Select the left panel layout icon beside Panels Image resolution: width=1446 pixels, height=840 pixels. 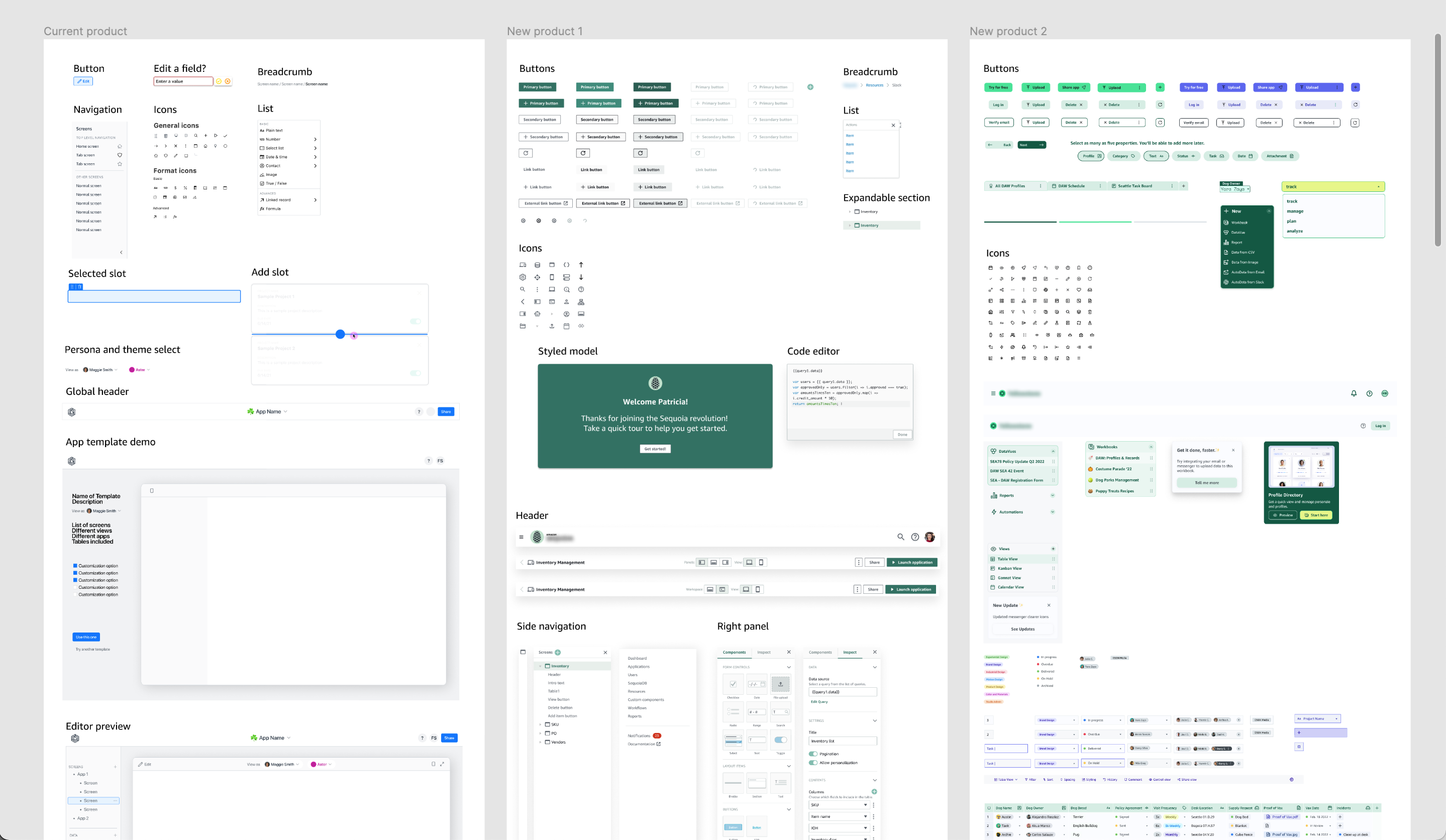point(701,562)
